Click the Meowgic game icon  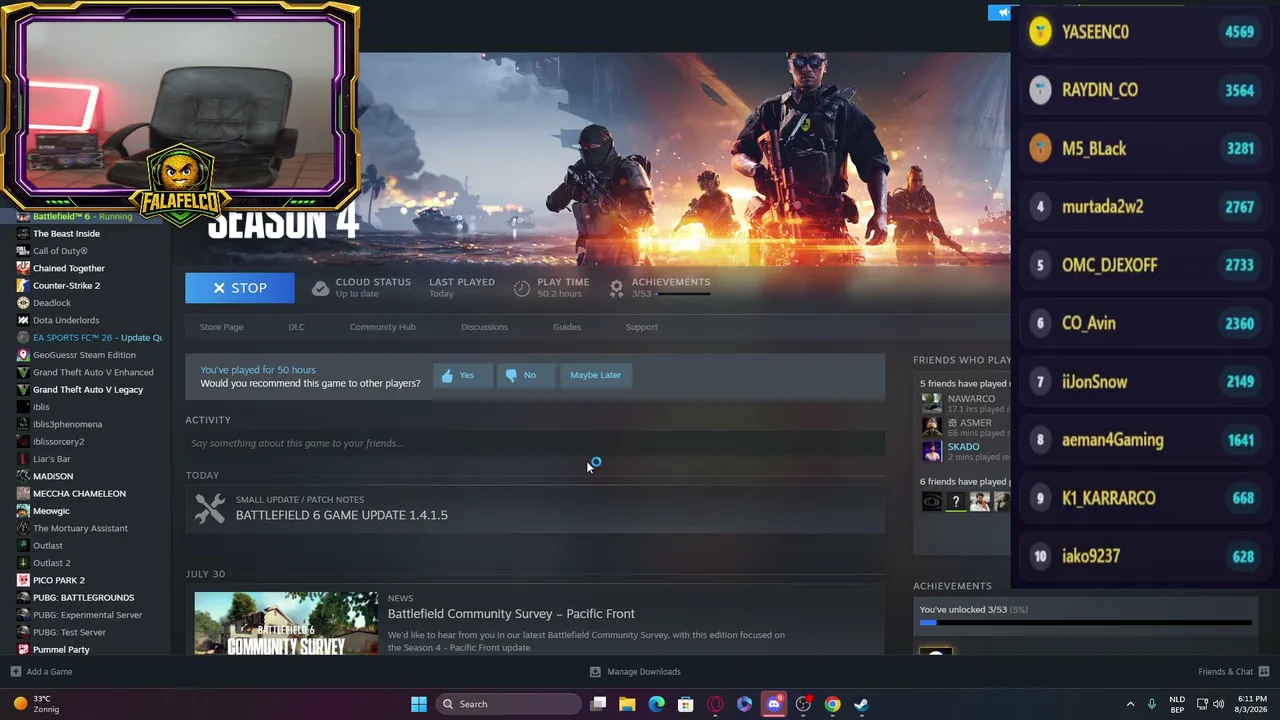tap(23, 511)
